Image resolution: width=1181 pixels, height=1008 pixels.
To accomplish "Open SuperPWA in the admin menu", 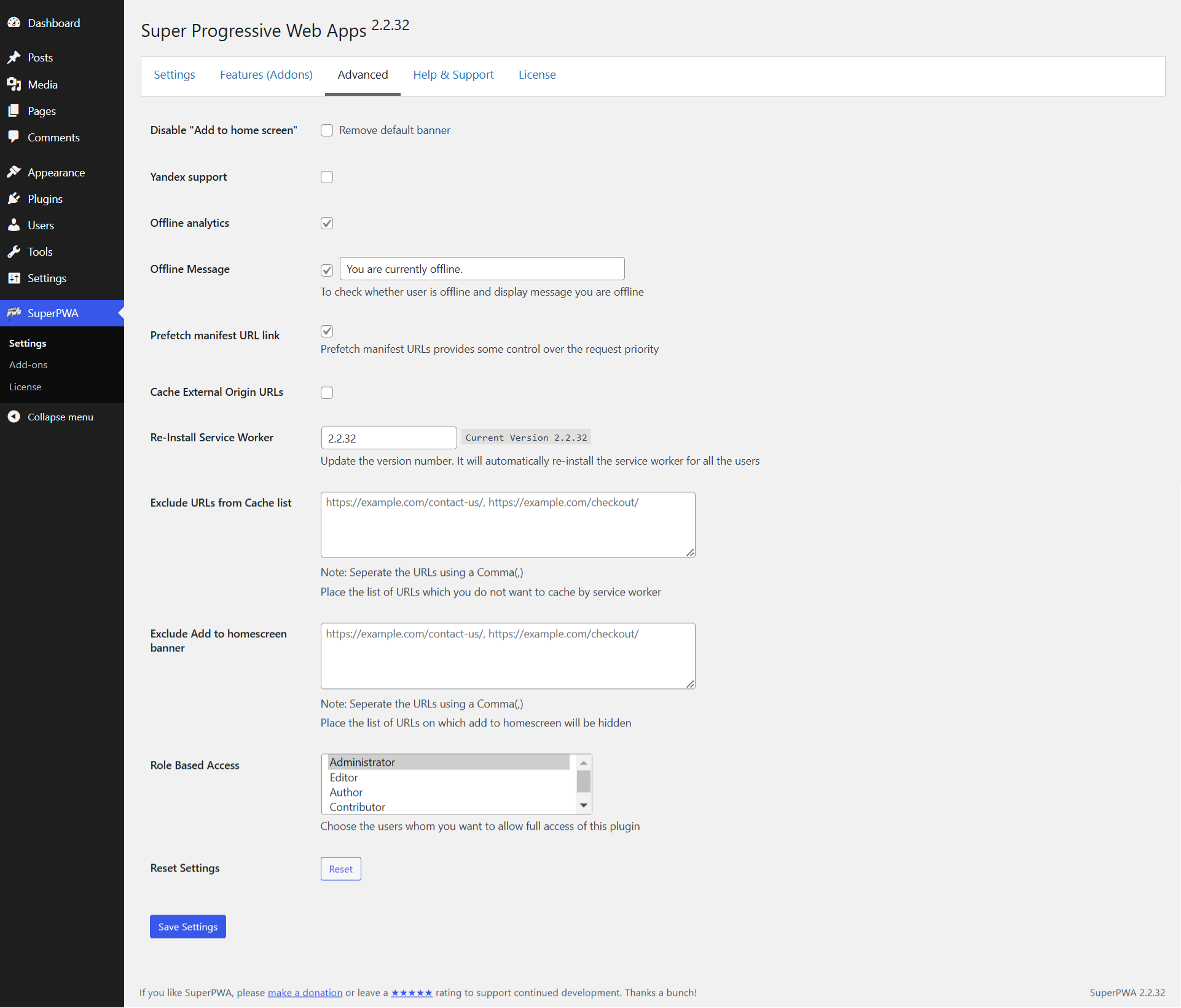I will pyautogui.click(x=62, y=313).
